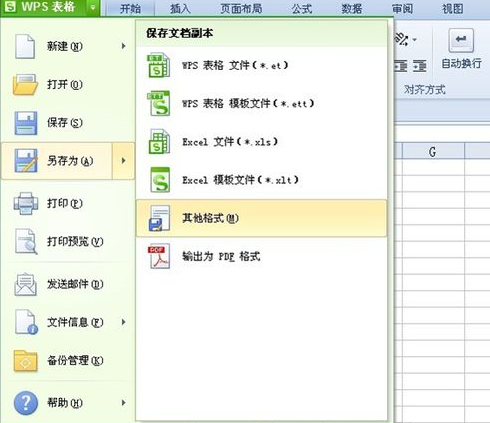Switch to the 插入 (Insert) ribbon tab
The height and width of the screenshot is (423, 490).
click(x=180, y=8)
